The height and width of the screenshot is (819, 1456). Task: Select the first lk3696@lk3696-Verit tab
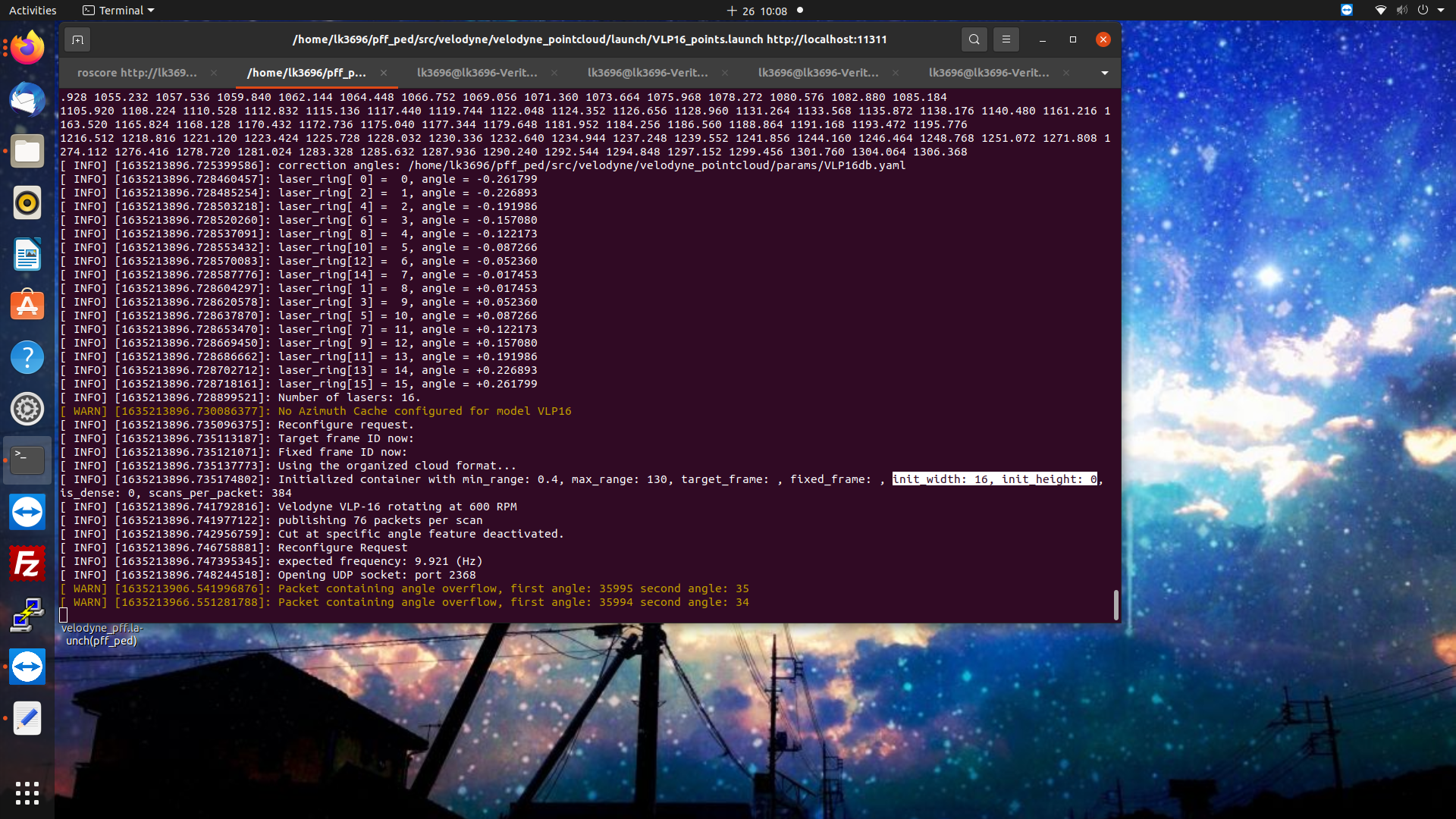pos(478,73)
